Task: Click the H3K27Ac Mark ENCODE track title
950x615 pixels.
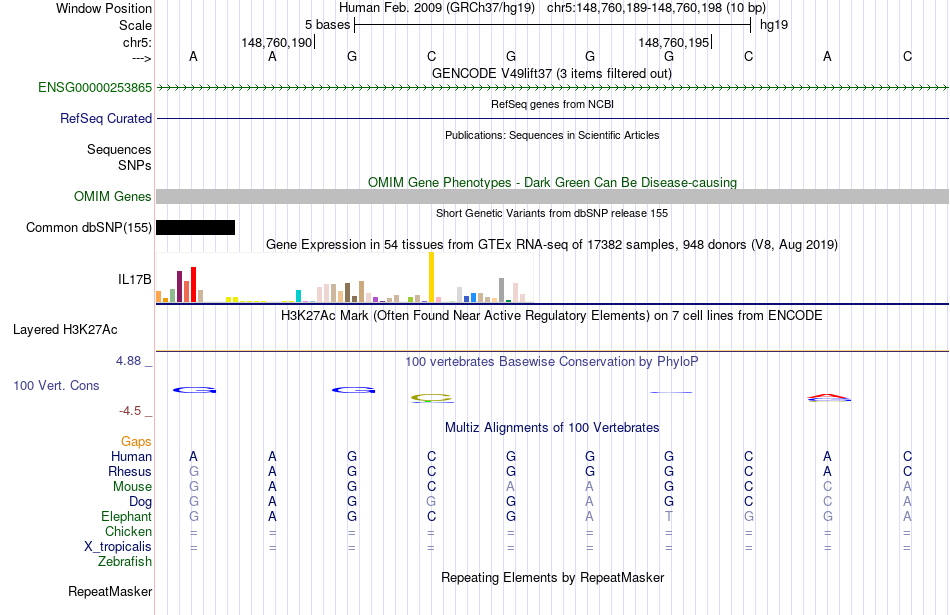Action: [x=552, y=316]
